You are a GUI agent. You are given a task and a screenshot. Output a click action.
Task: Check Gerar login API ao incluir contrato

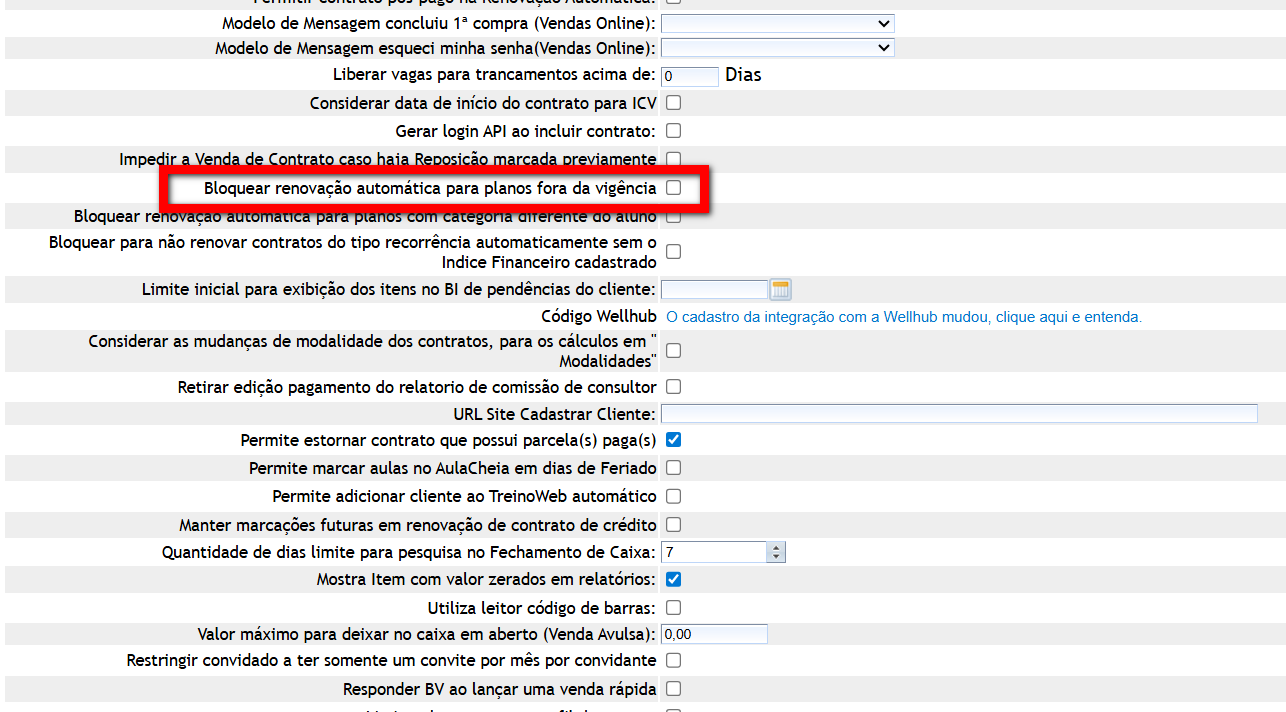pos(674,131)
